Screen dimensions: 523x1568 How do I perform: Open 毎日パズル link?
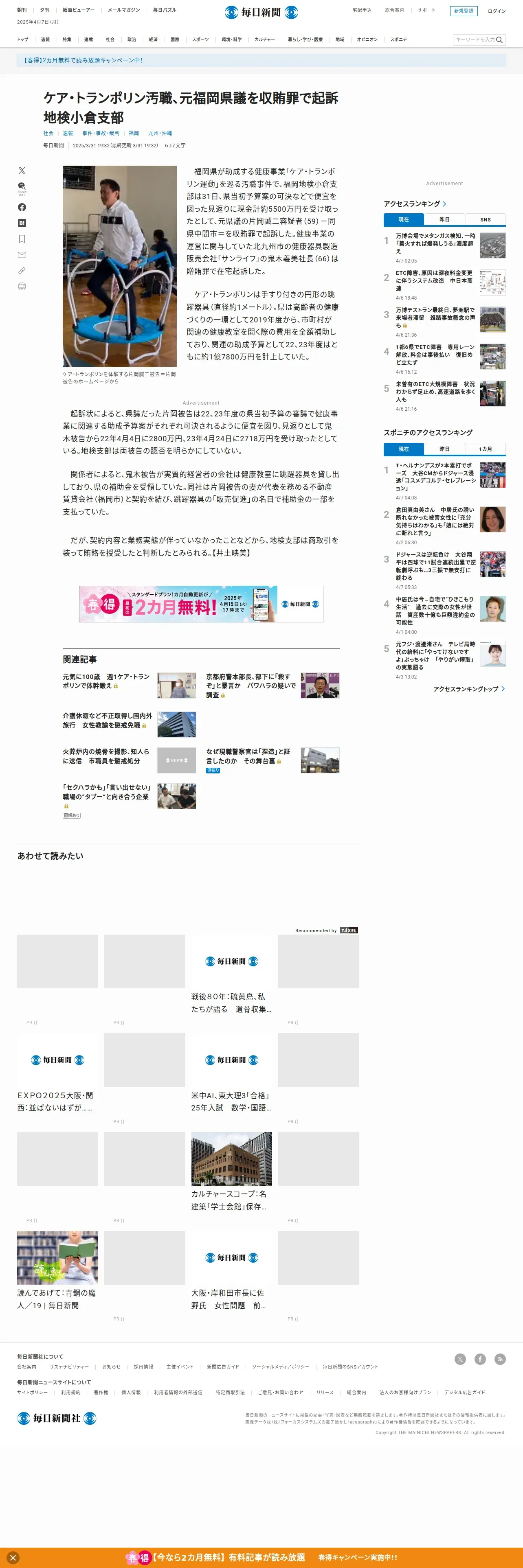coord(165,10)
